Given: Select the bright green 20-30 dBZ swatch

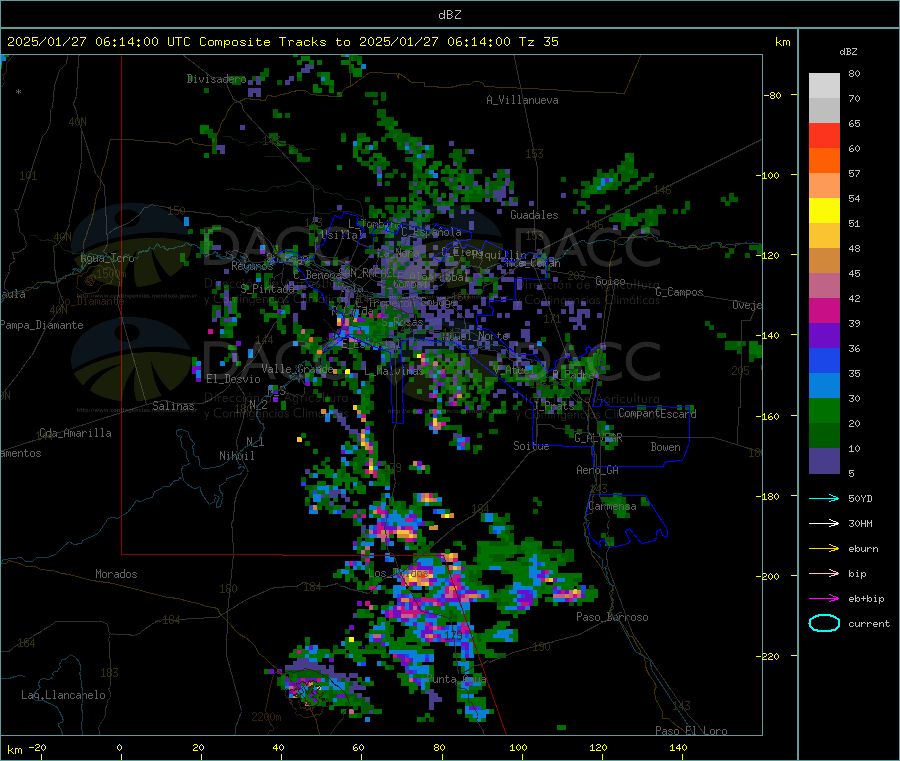Looking at the screenshot, I should [x=824, y=410].
